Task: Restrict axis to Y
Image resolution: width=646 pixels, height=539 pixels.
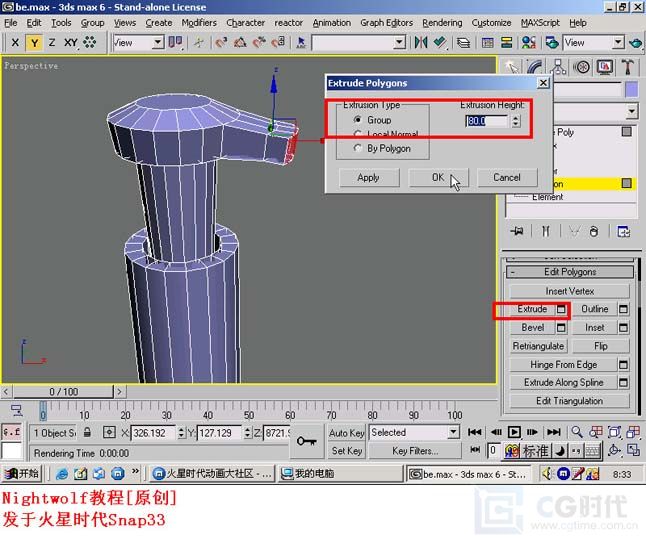Action: click(x=34, y=42)
